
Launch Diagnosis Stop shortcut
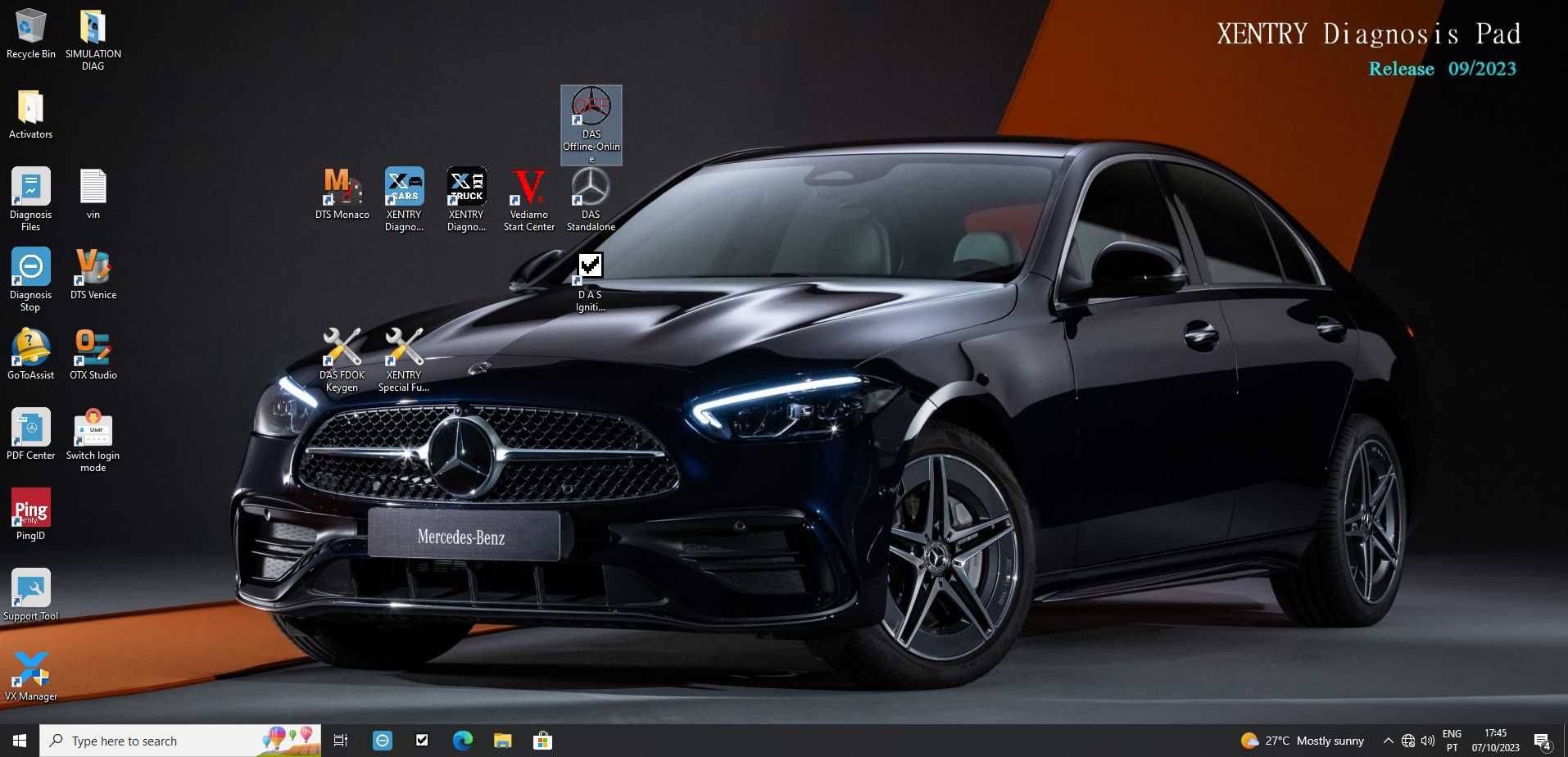(31, 279)
